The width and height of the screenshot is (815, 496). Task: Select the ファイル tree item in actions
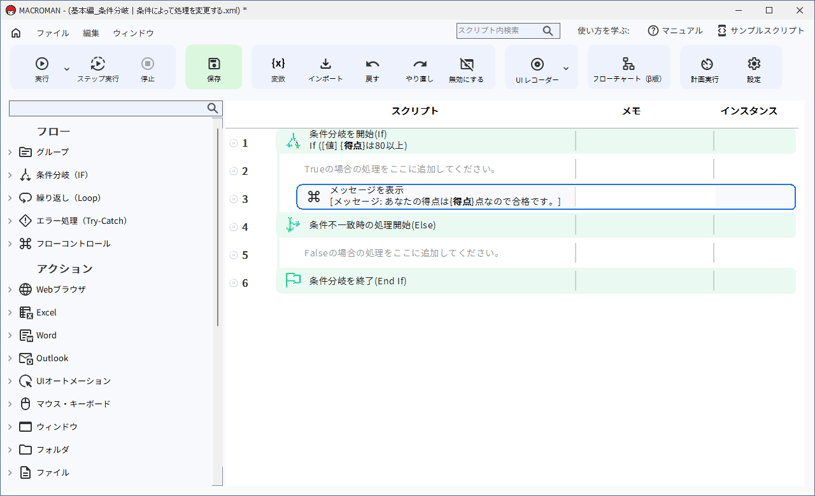pyautogui.click(x=52, y=472)
